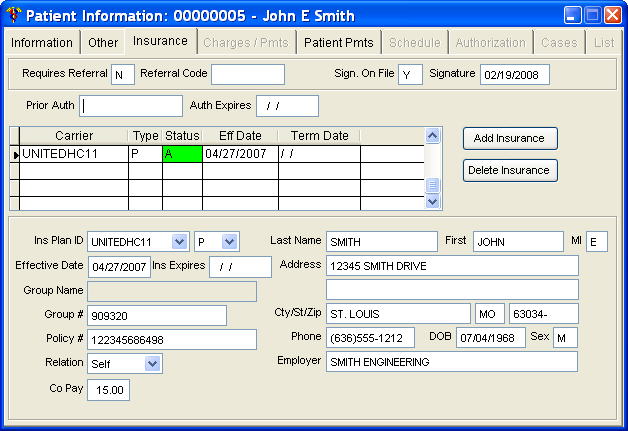Click the row selector arrow for UNITEDHC11
The width and height of the screenshot is (628, 431).
[x=15, y=154]
